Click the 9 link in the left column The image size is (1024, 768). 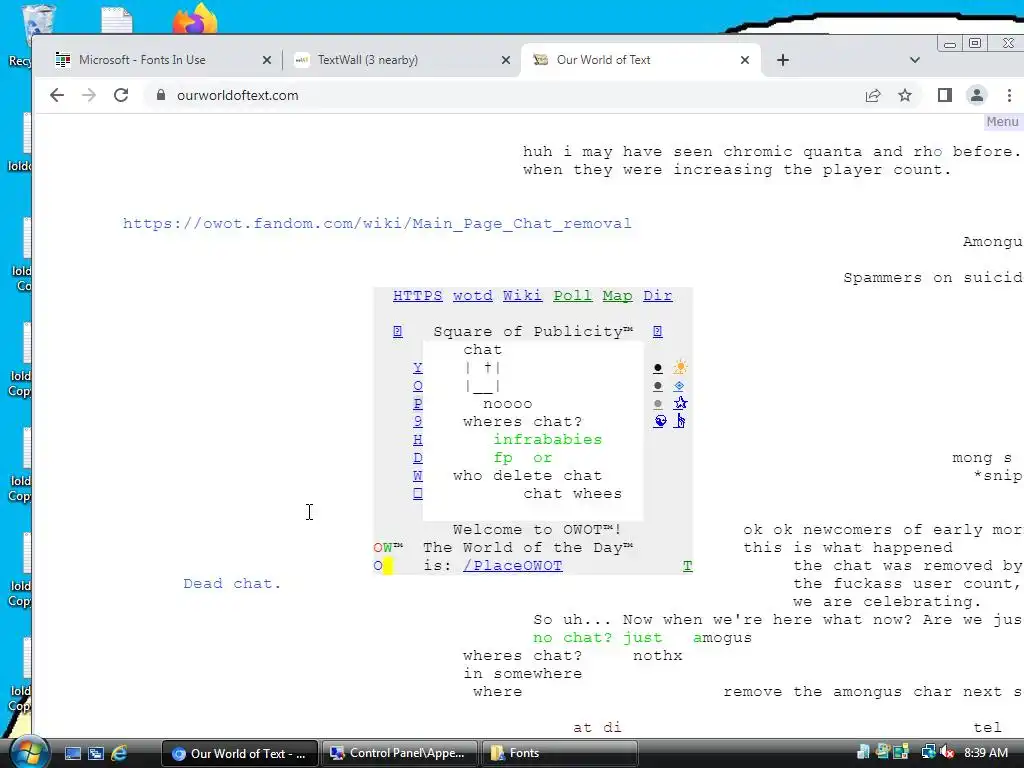click(x=418, y=422)
